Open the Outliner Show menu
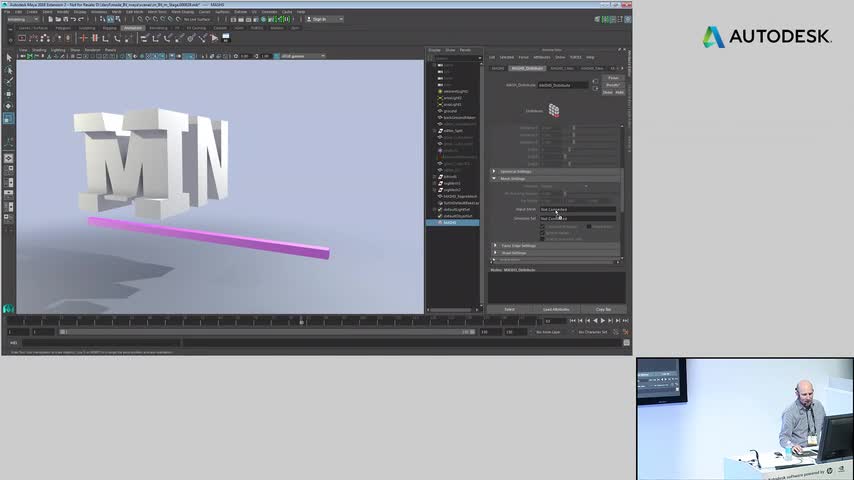 (x=450, y=50)
